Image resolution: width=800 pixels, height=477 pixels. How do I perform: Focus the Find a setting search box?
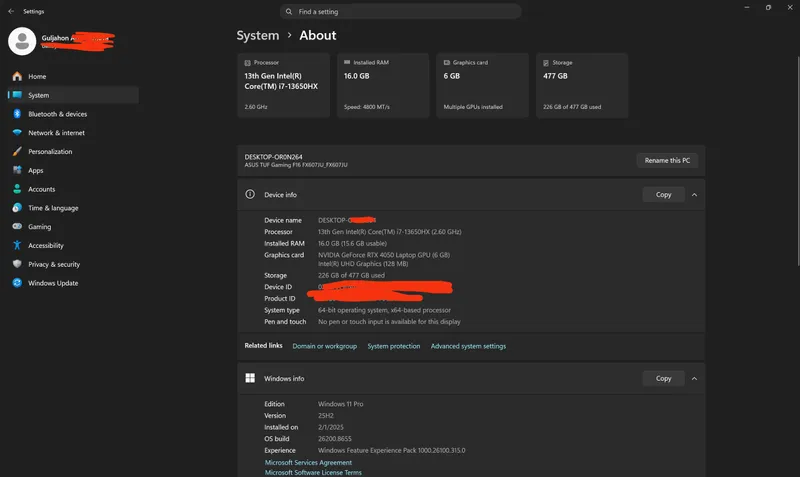401,11
